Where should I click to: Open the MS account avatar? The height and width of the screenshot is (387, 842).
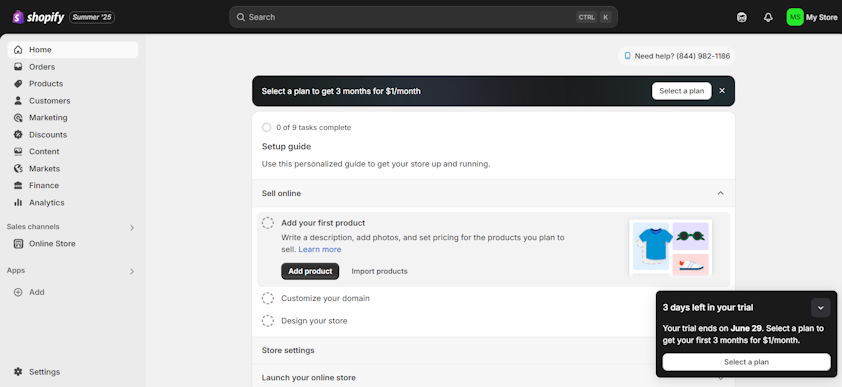click(x=795, y=17)
